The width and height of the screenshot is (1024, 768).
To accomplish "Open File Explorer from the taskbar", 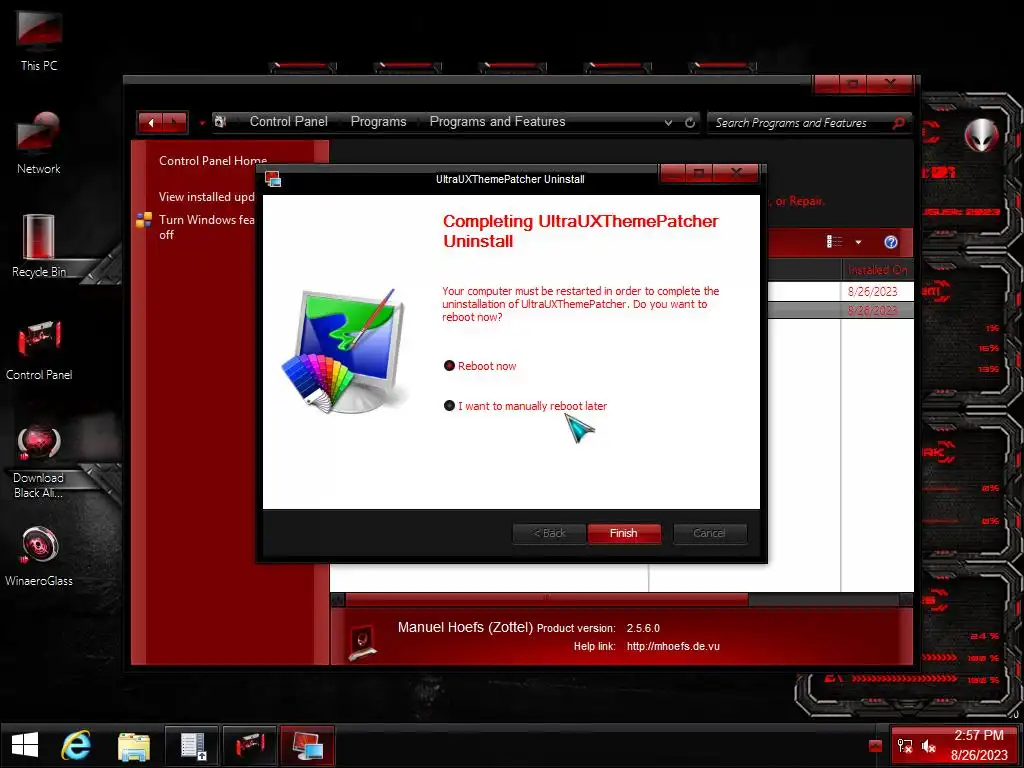I will [x=134, y=746].
